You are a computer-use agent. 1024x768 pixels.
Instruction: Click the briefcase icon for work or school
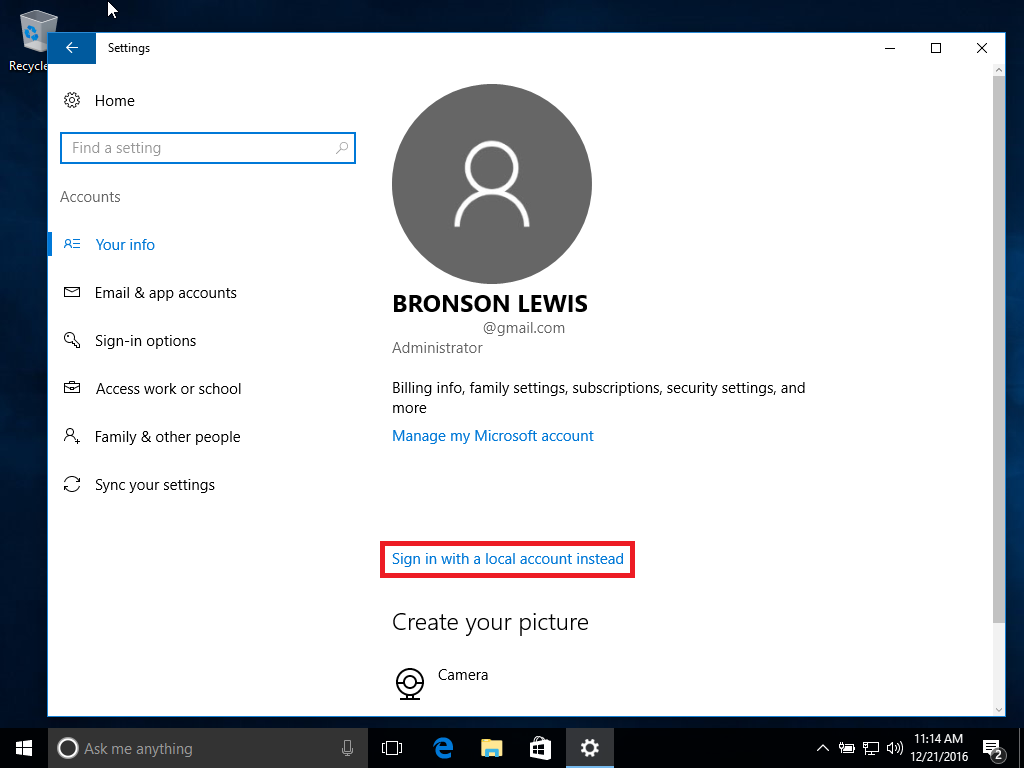point(72,387)
